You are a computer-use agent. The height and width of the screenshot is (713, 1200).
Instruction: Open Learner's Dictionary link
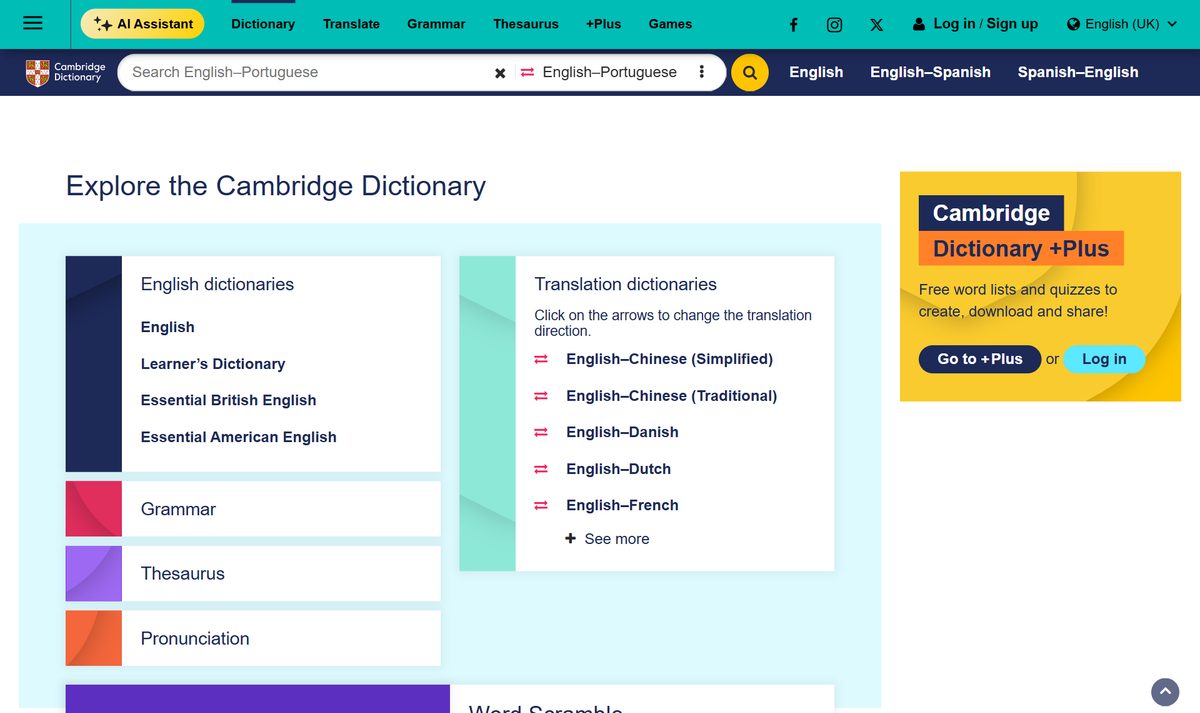[x=213, y=364]
